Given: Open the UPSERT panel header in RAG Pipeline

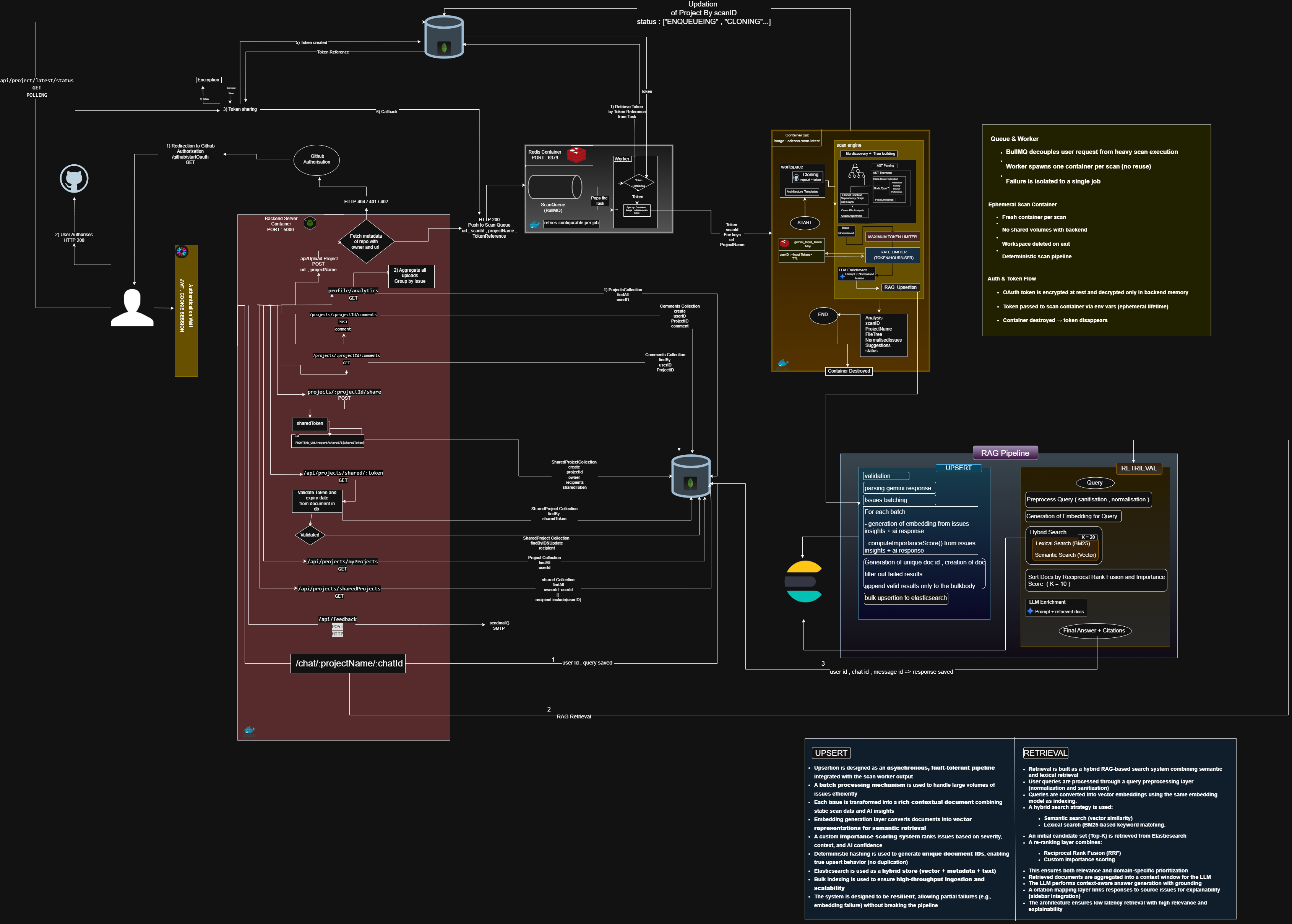Looking at the screenshot, I should tap(958, 468).
